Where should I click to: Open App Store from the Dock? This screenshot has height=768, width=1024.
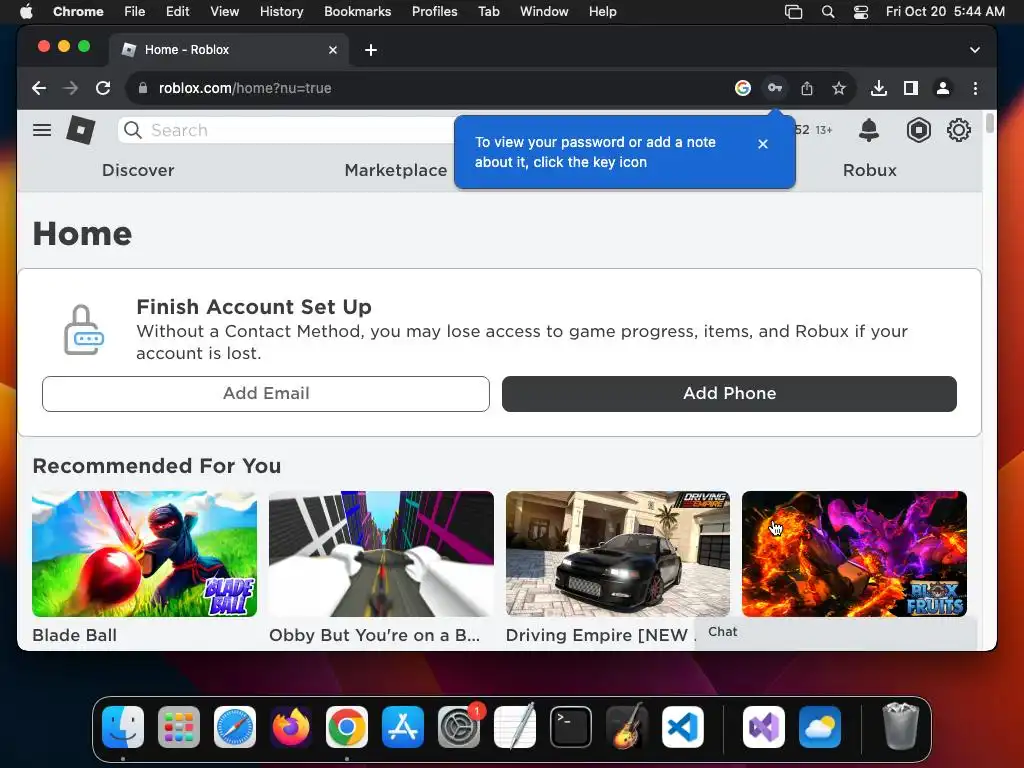point(402,726)
